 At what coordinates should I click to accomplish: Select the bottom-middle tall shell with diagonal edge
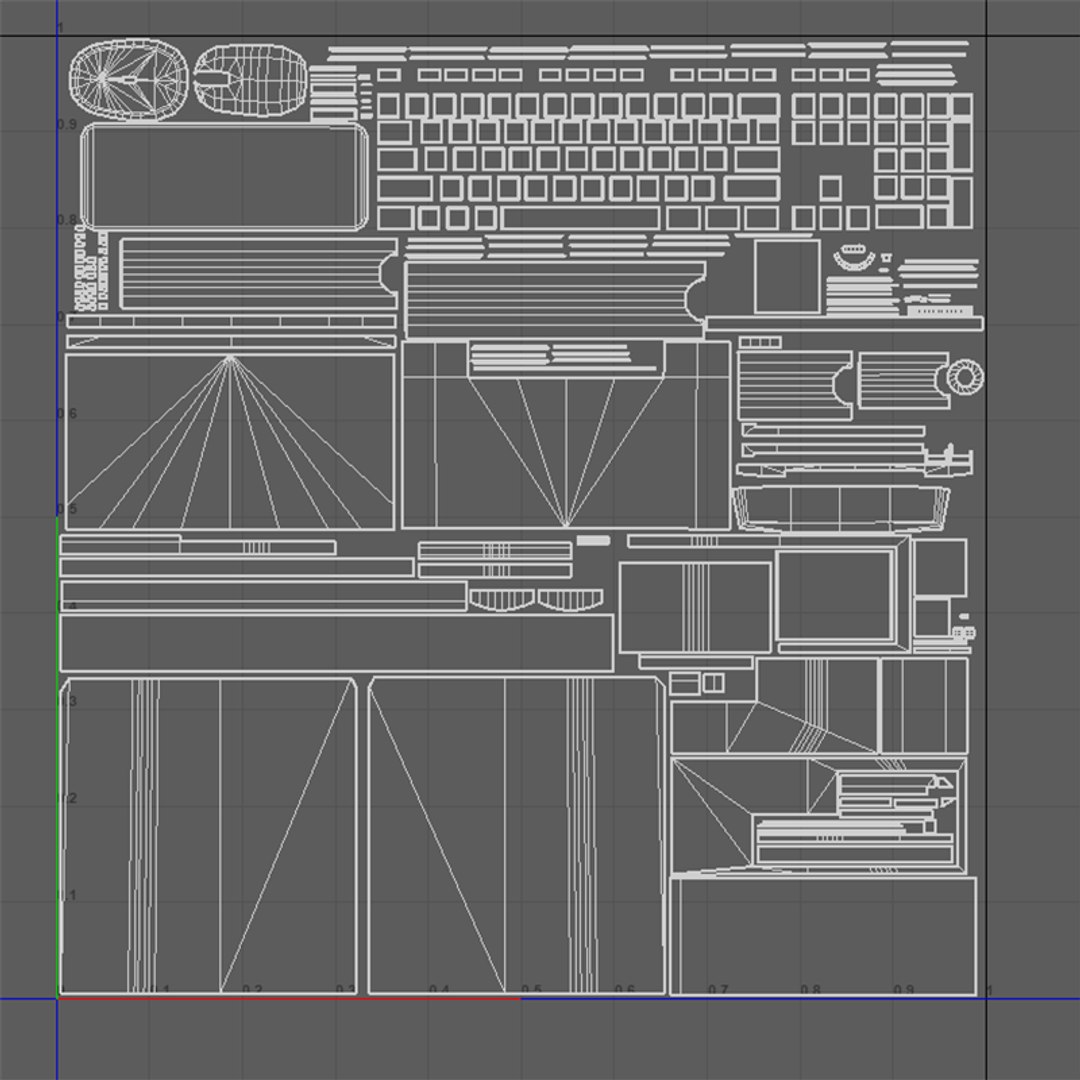click(x=517, y=835)
